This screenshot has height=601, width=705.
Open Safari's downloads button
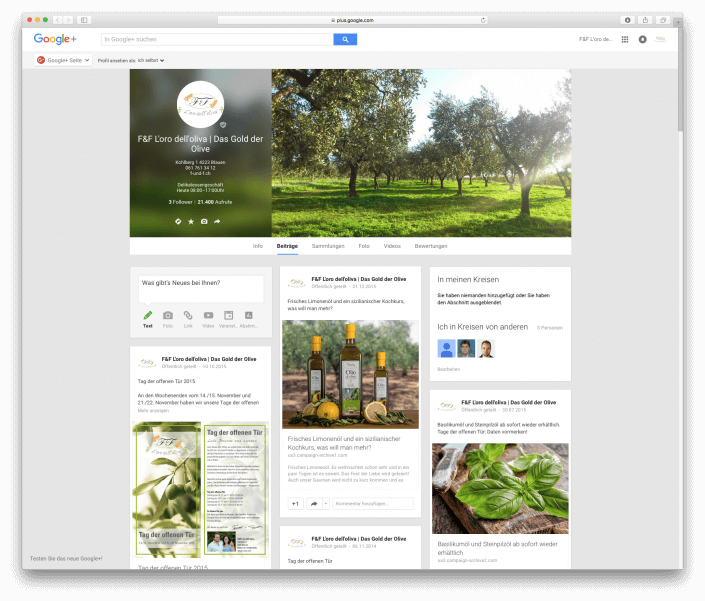pos(628,20)
